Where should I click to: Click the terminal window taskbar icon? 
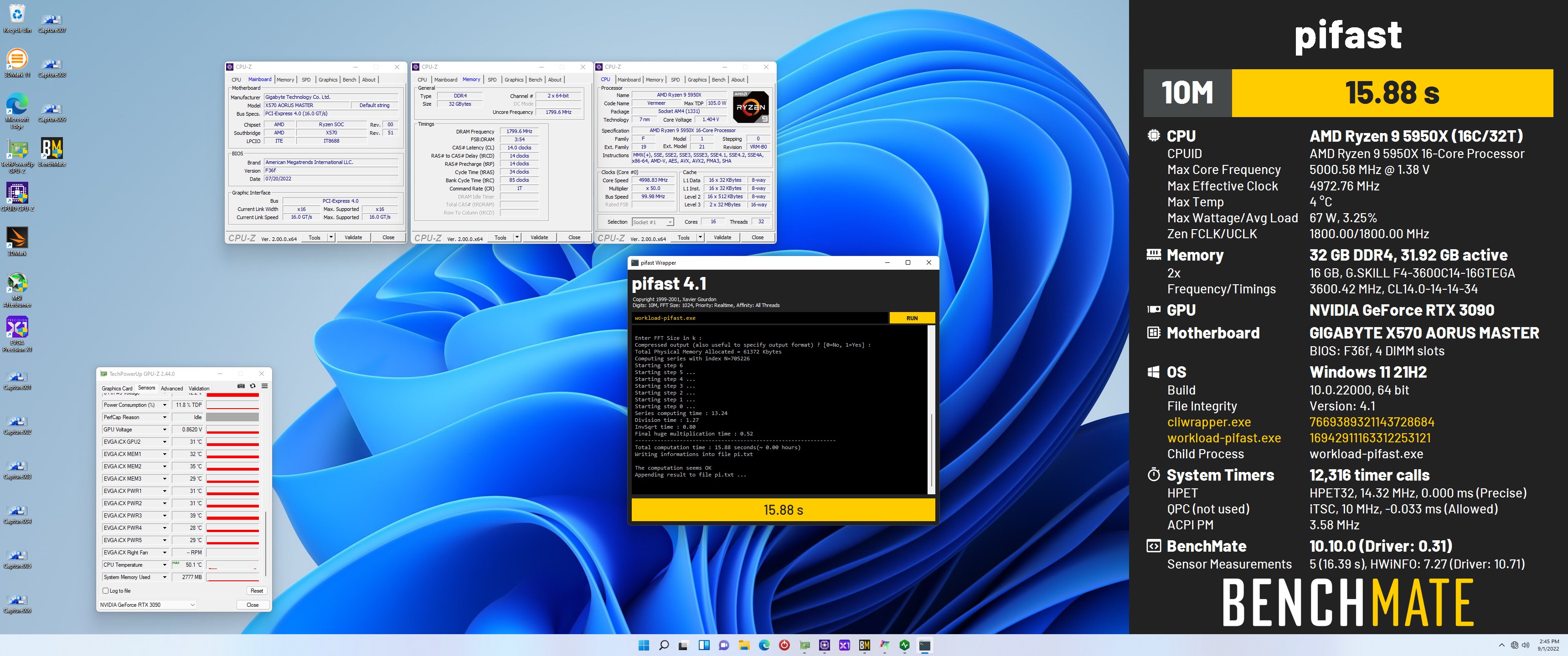pyautogui.click(x=924, y=645)
